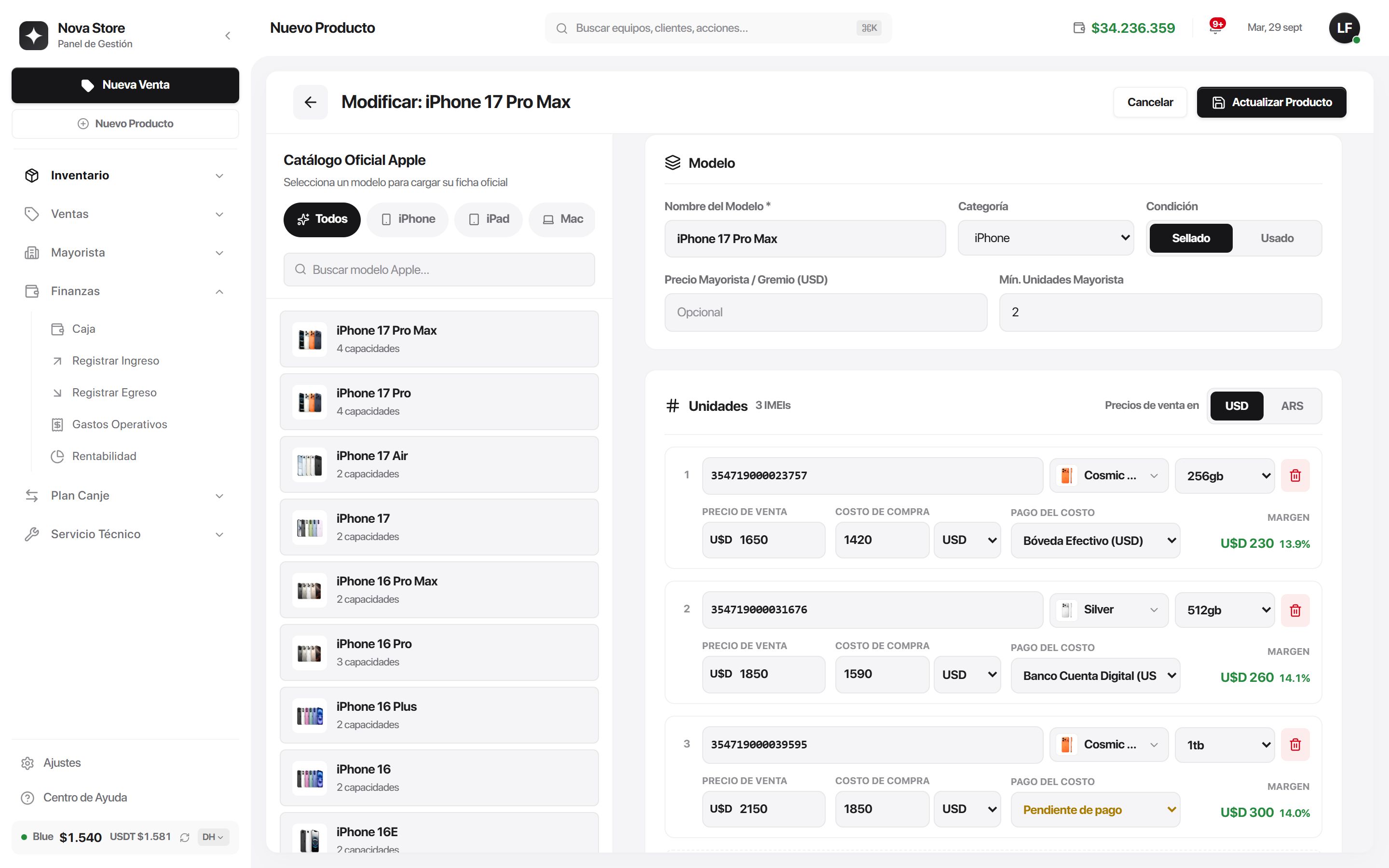Show sale prices in ARS

coord(1292,406)
